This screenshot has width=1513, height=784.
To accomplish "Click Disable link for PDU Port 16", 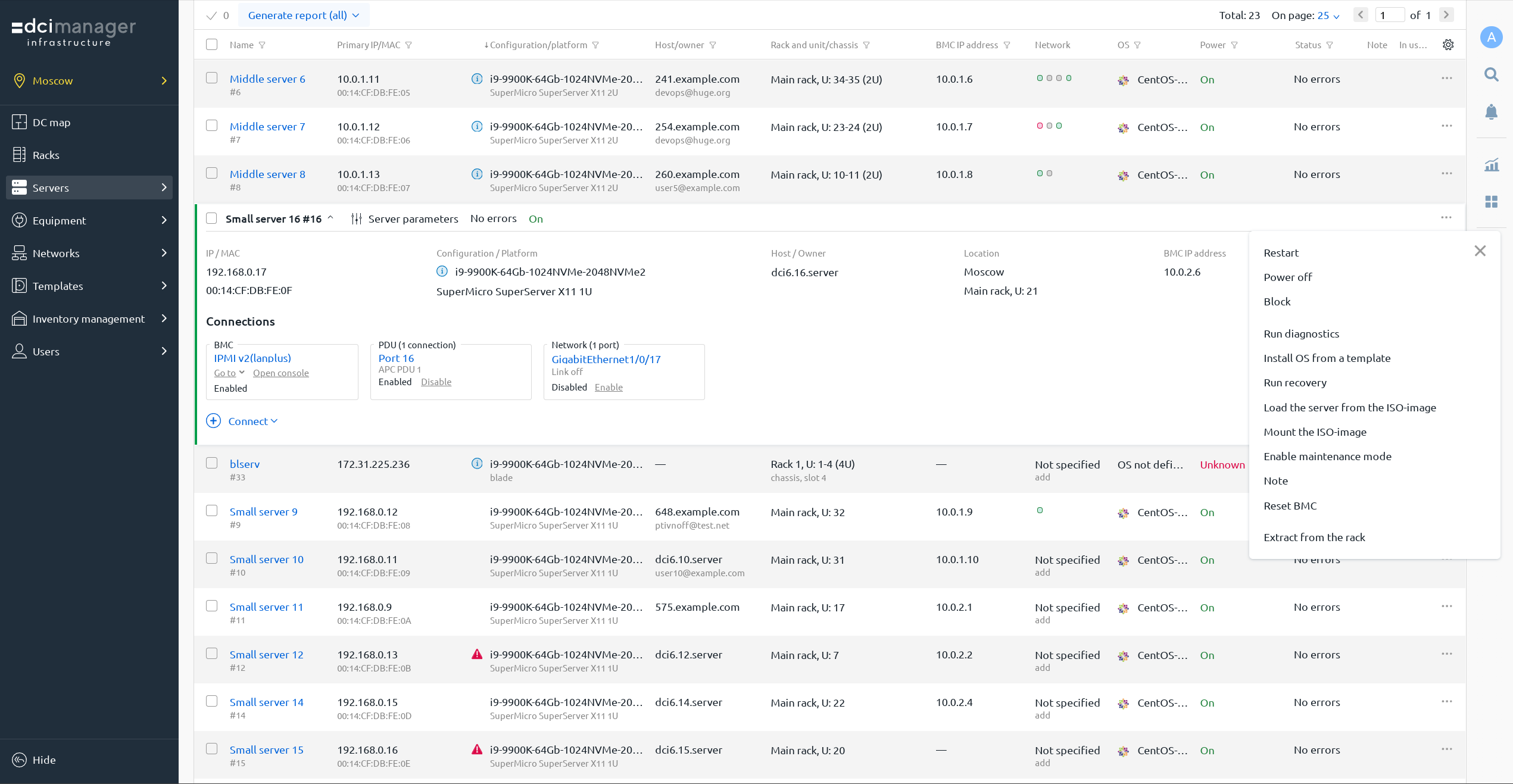I will pyautogui.click(x=436, y=382).
